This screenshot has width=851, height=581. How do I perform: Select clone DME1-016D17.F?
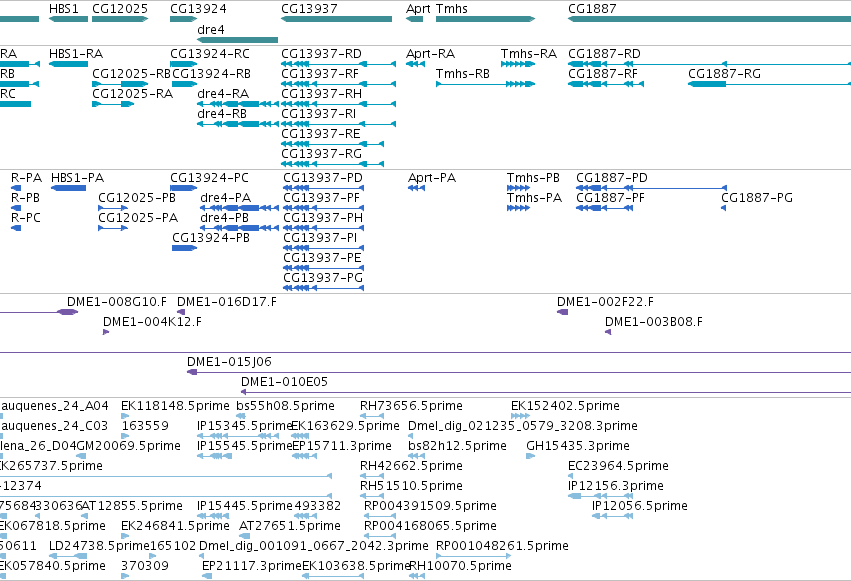[181, 312]
